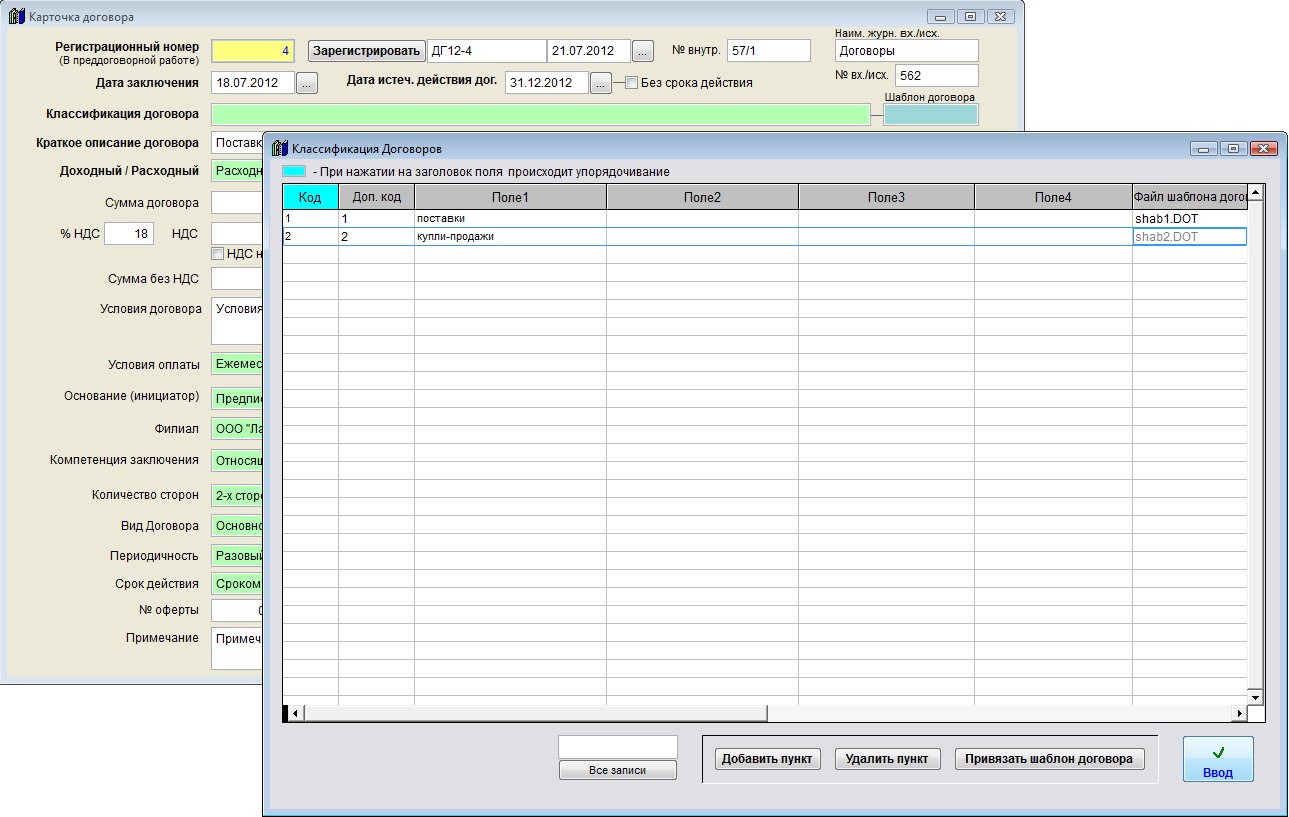Toggle the НДС checkbox below % НДС
Viewport: 1289px width, 817px height.
[217, 254]
